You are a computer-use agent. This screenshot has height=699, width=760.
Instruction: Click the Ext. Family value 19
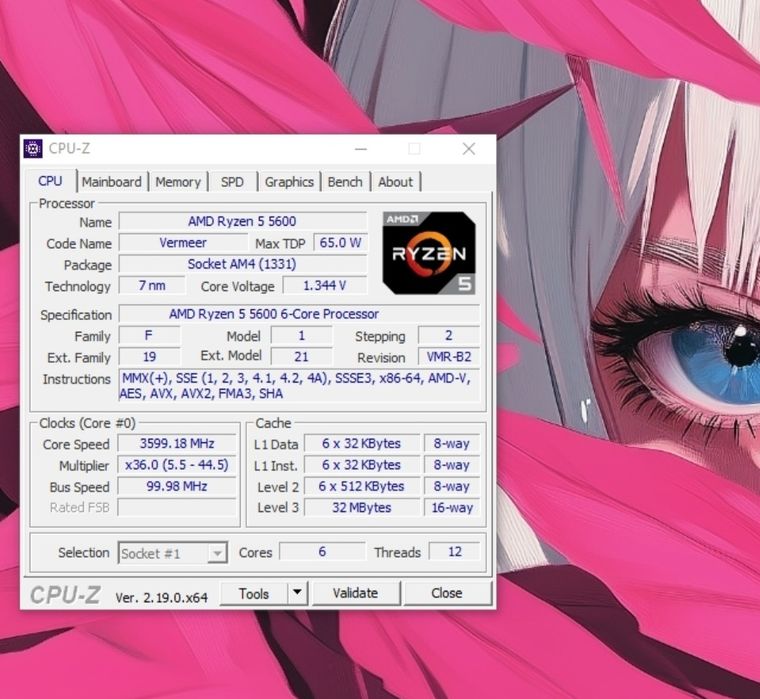pyautogui.click(x=149, y=357)
